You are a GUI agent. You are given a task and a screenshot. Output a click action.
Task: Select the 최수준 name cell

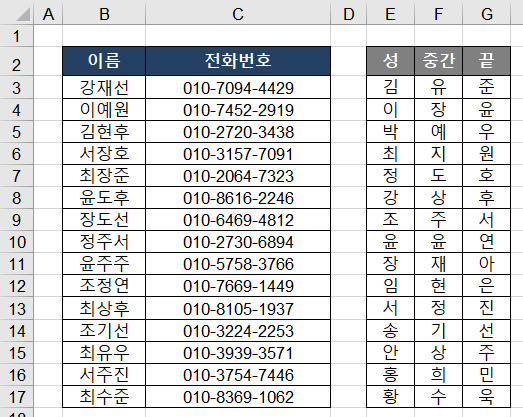pos(104,397)
